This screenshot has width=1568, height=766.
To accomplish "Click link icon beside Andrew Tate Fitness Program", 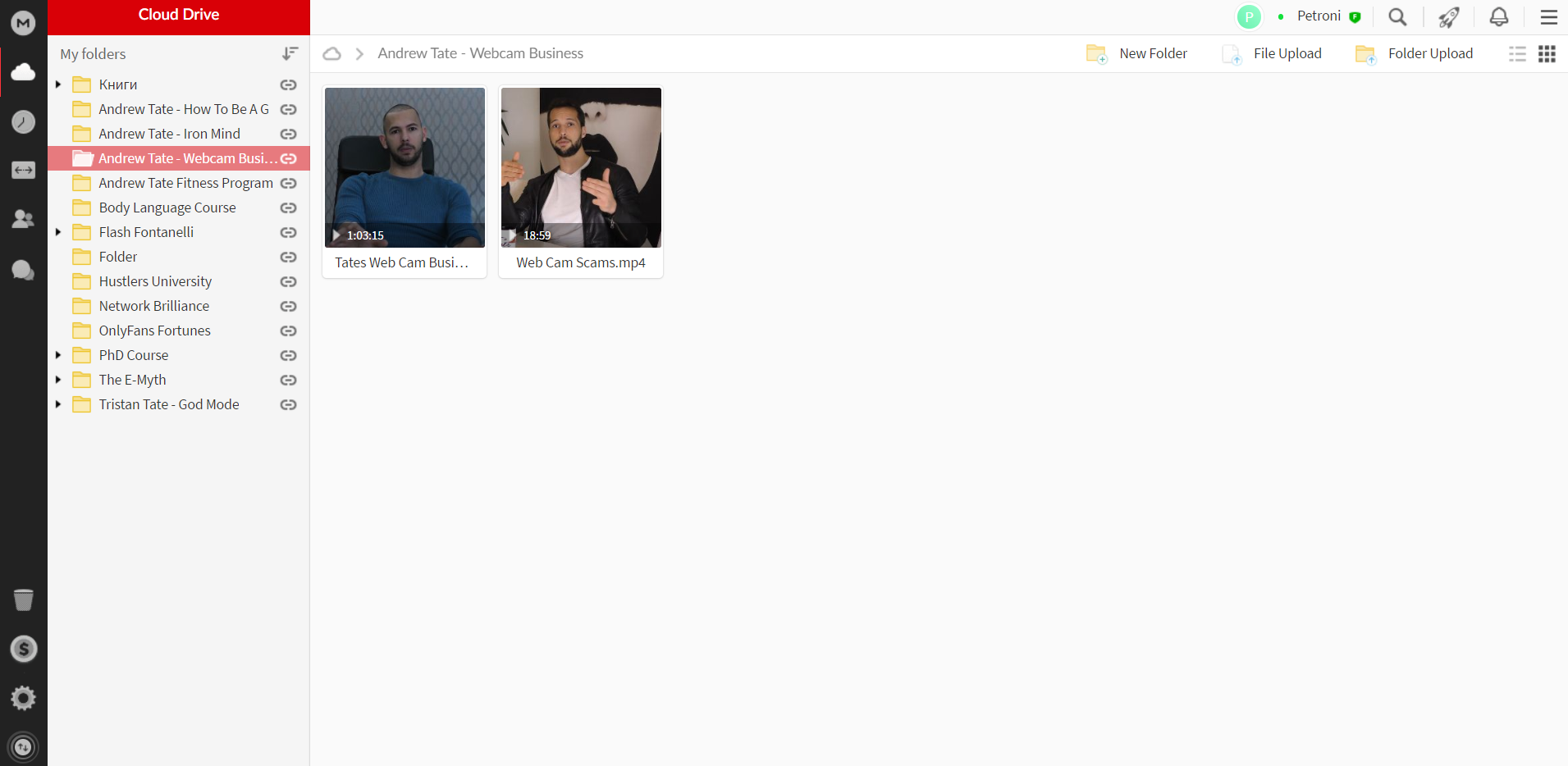I will [288, 183].
